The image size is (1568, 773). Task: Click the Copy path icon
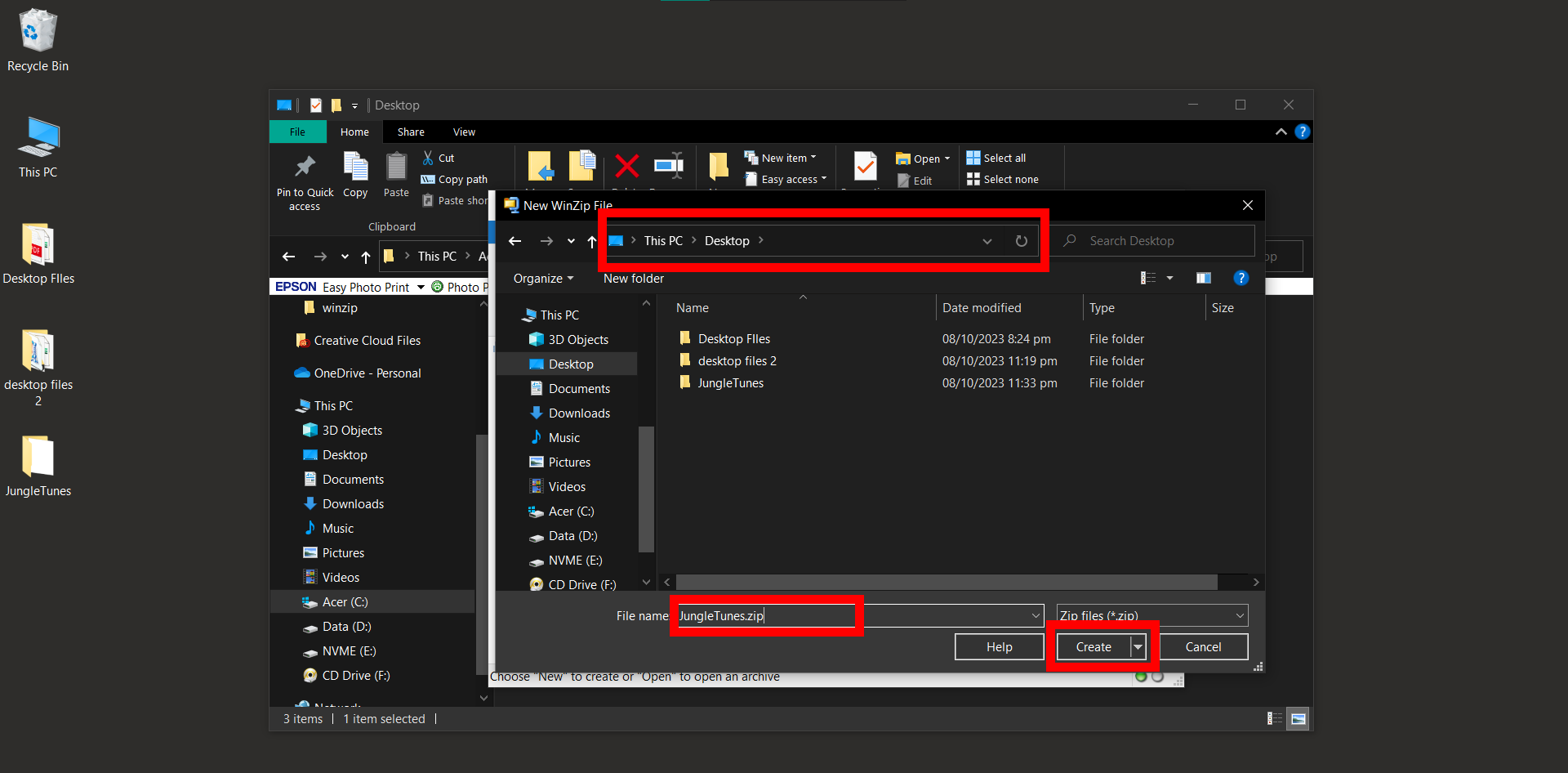[454, 179]
